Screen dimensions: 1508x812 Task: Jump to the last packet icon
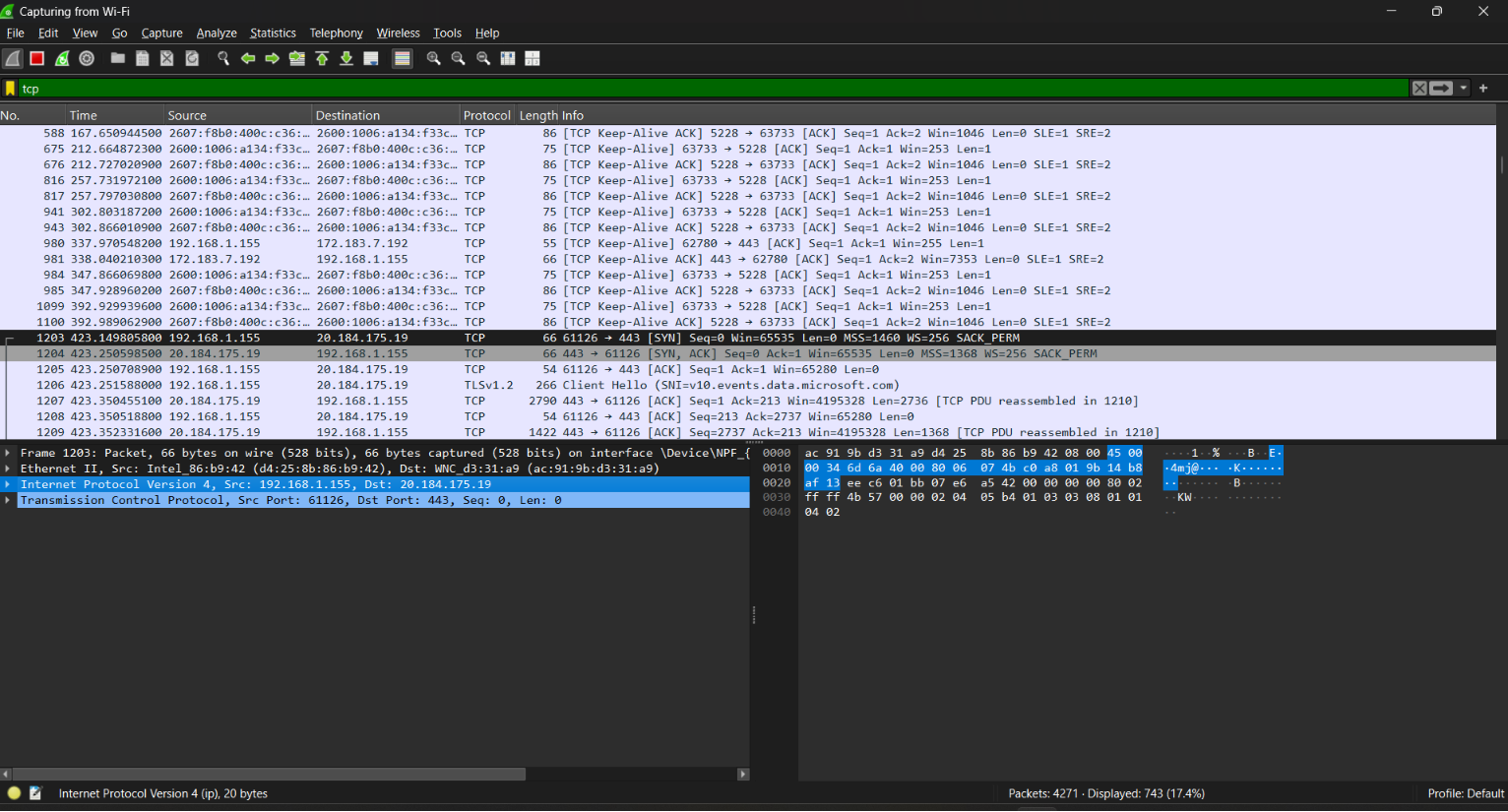pos(346,59)
